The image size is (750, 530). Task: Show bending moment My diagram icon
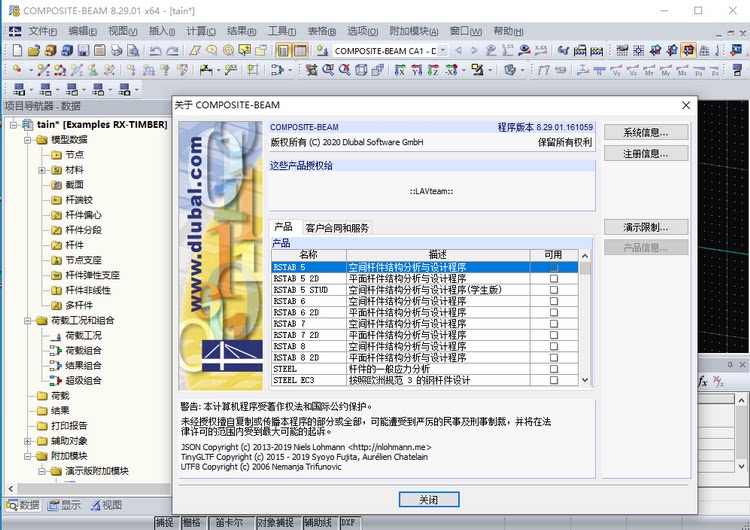click(x=666, y=70)
